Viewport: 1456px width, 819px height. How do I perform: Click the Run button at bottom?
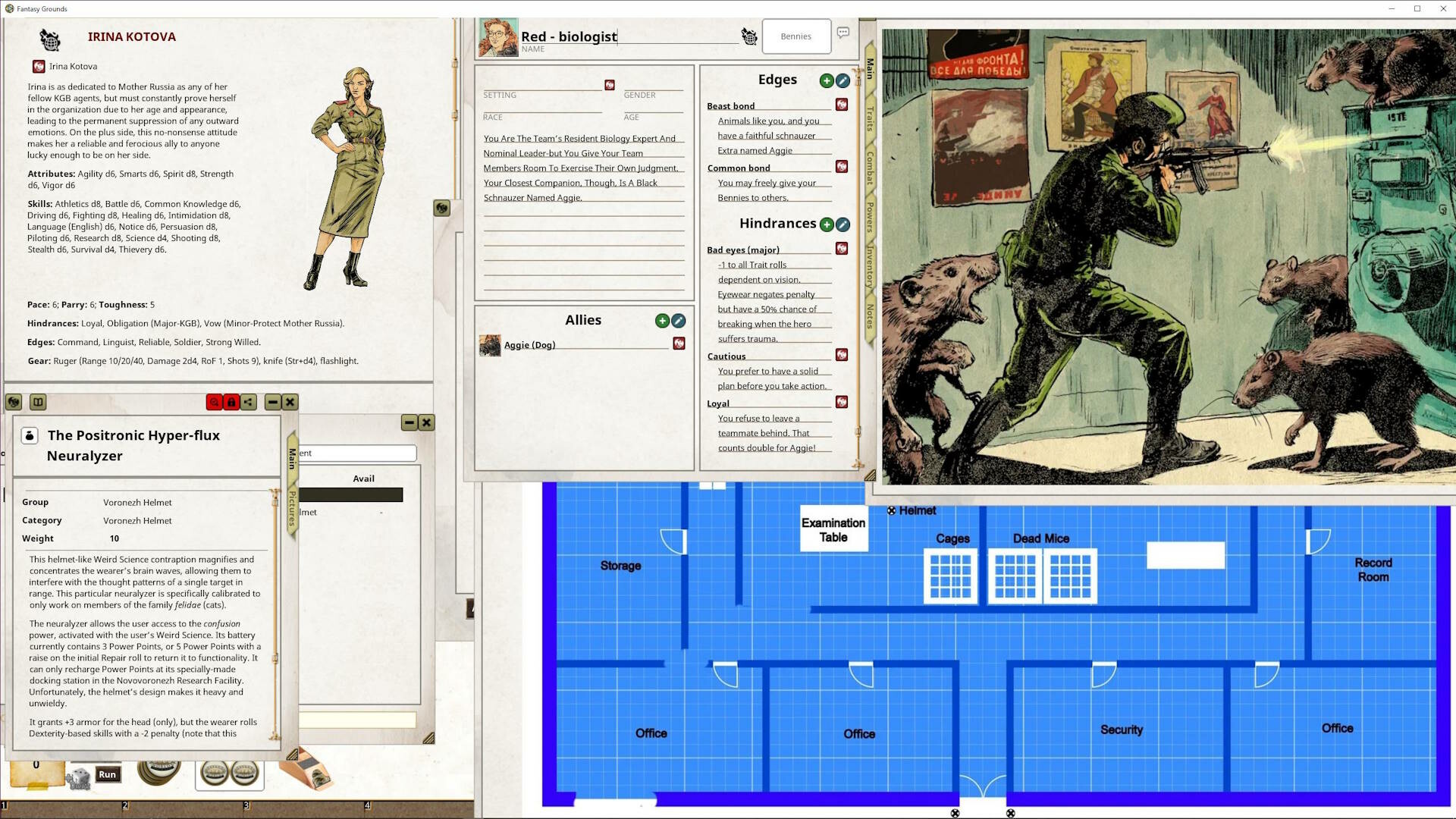click(107, 774)
